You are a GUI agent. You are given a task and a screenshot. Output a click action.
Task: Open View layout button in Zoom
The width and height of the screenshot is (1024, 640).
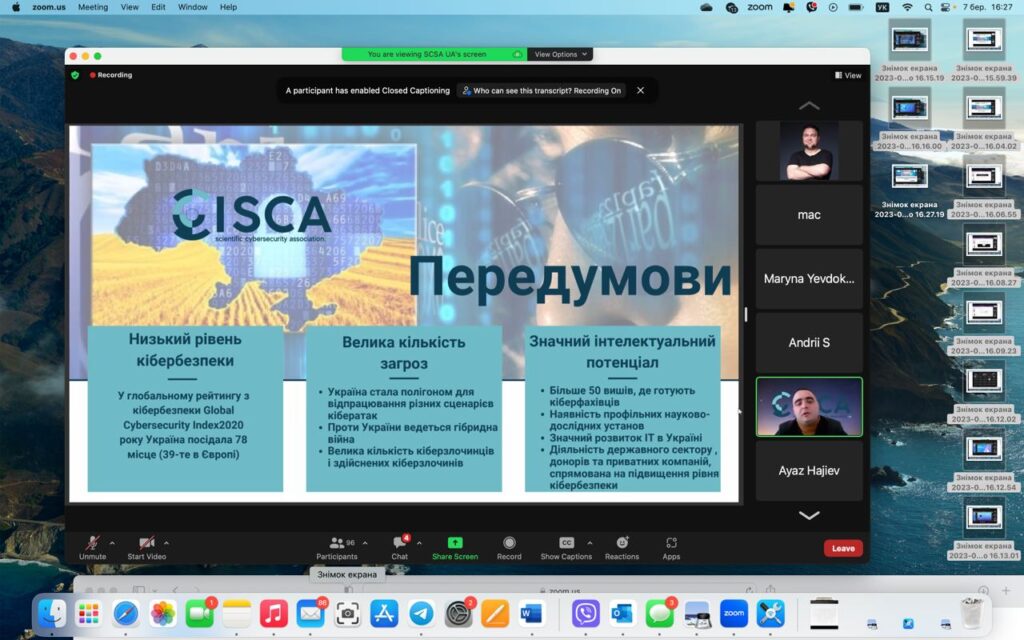click(848, 75)
